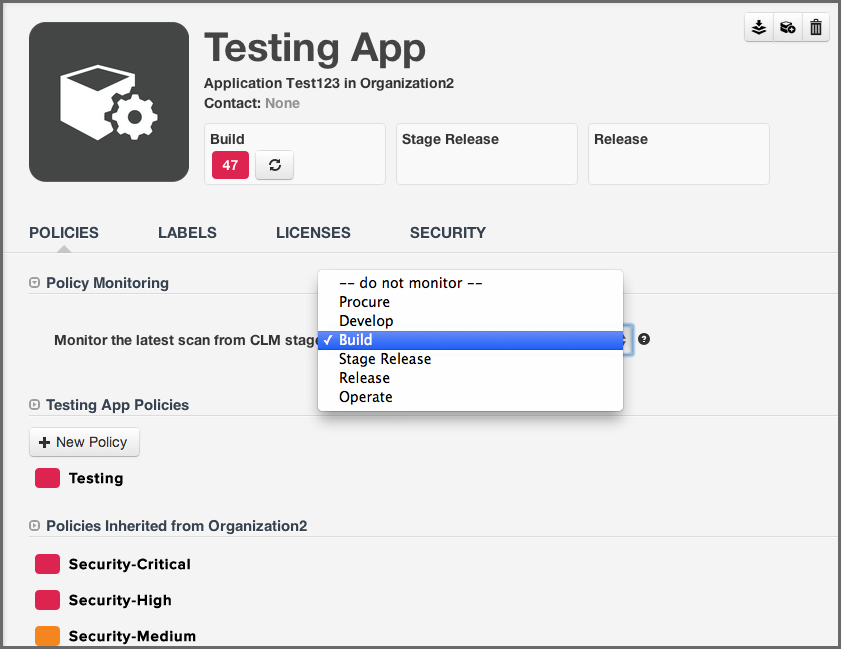Click the import download icon in toolbar
Image resolution: width=841 pixels, height=649 pixels.
coord(759,27)
